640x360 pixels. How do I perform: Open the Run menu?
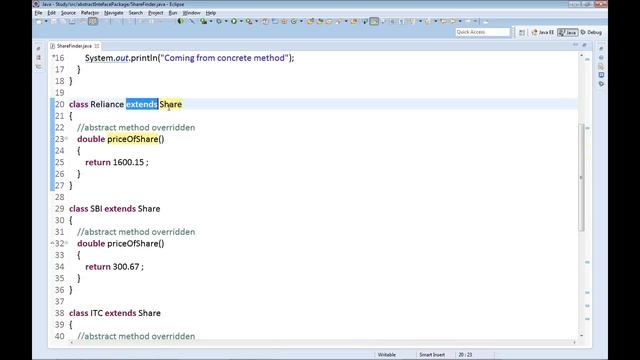click(x=173, y=13)
